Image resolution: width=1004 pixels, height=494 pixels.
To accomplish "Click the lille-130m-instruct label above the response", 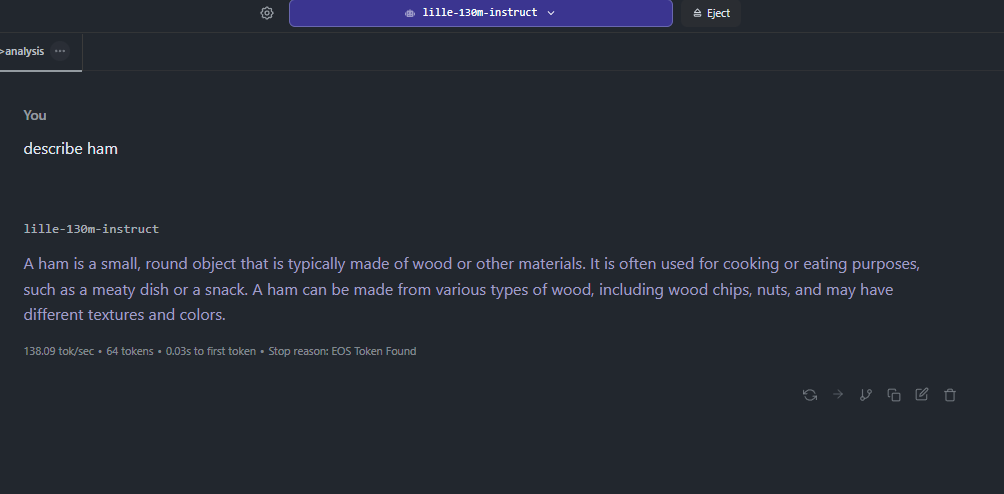I will click(x=91, y=229).
